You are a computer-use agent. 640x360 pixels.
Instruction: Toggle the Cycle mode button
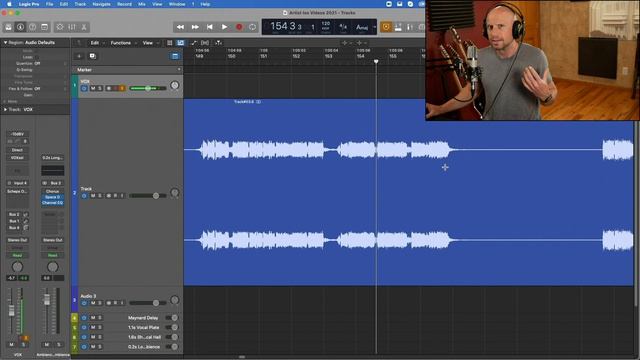[253, 27]
